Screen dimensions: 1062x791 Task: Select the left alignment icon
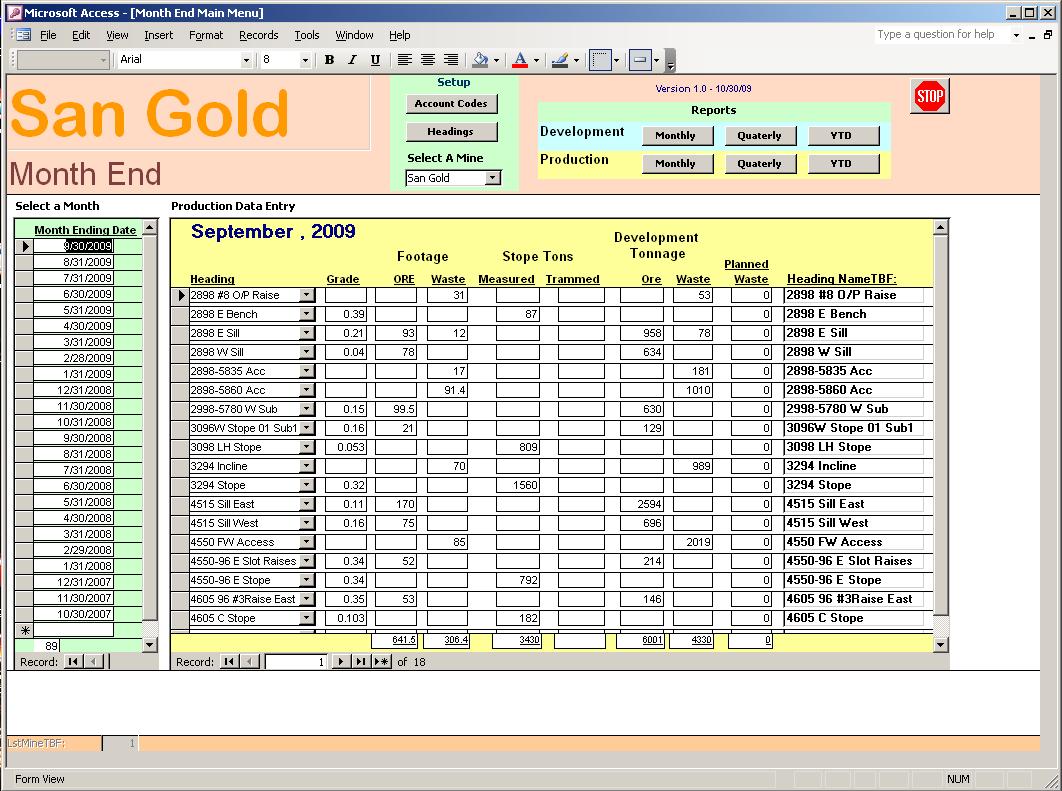404,60
